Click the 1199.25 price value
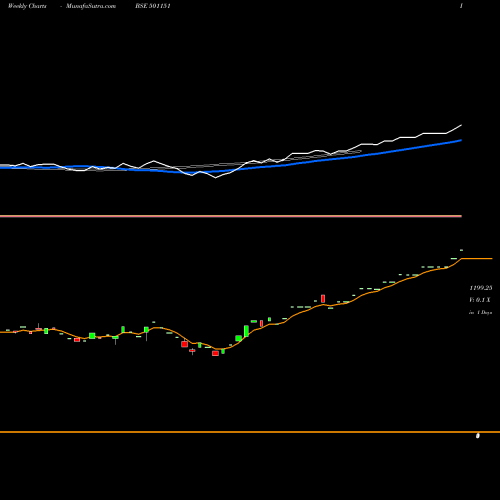Image resolution: width=500 pixels, height=500 pixels. (481, 288)
